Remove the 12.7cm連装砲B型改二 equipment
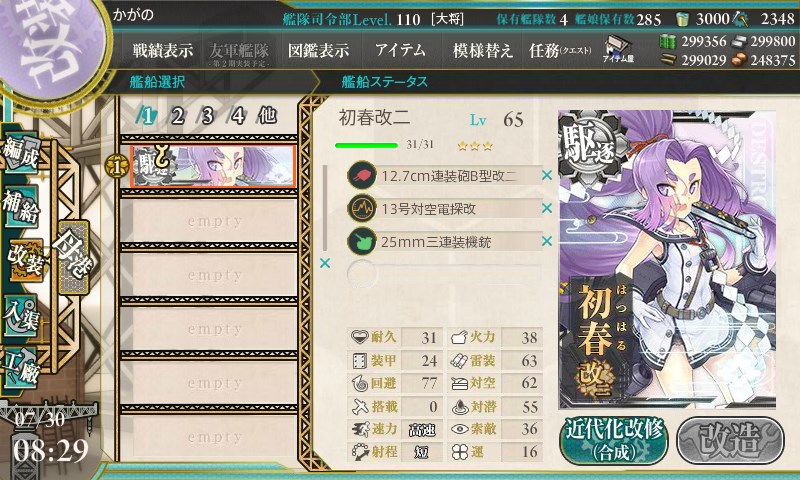The height and width of the screenshot is (480, 800). coord(546,175)
